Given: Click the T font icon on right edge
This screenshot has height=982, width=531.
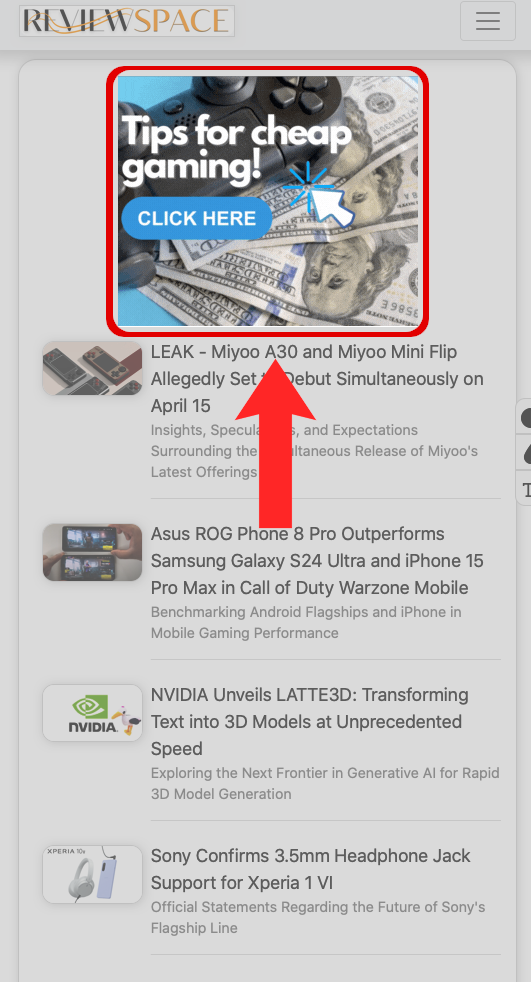Looking at the screenshot, I should click(523, 488).
